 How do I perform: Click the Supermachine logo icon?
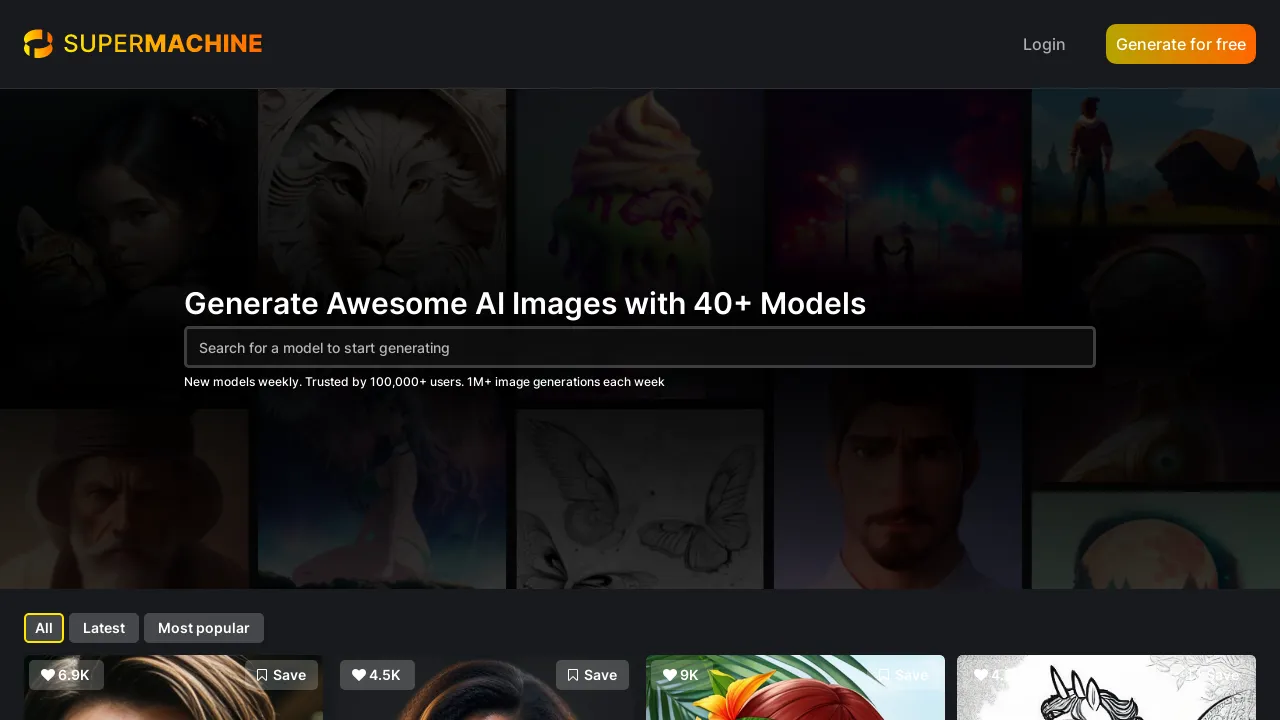pos(38,44)
